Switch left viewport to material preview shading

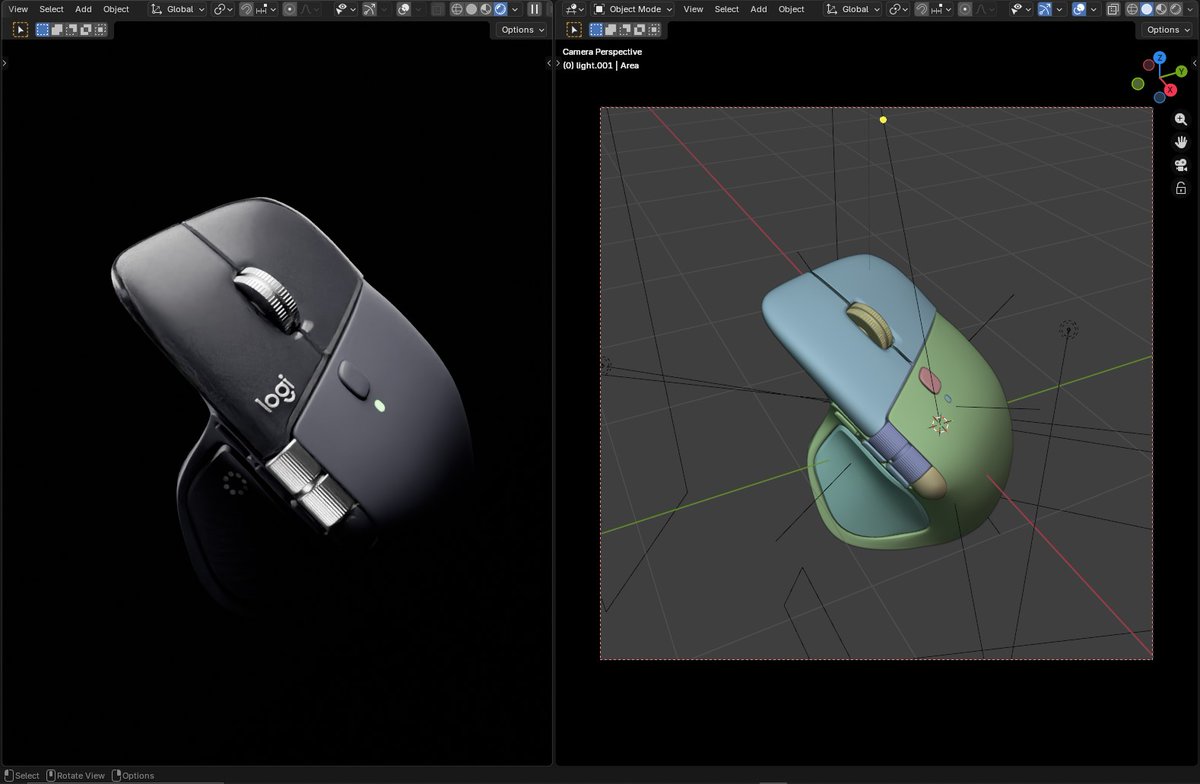point(485,9)
